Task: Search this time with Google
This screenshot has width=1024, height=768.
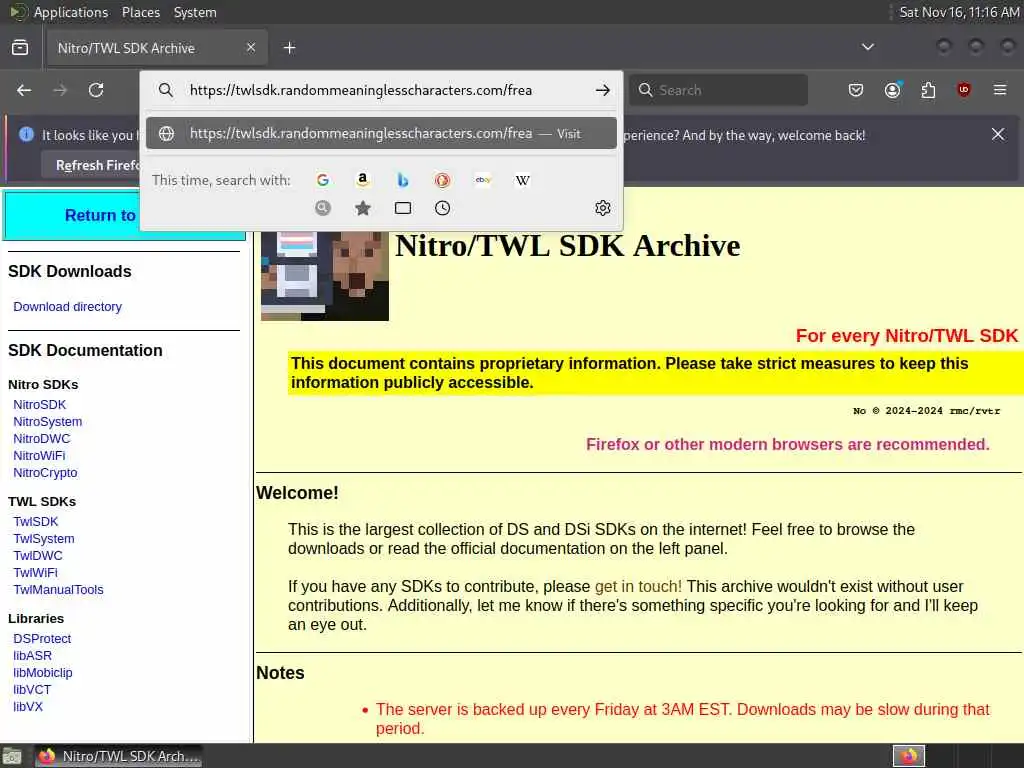Action: tap(323, 180)
